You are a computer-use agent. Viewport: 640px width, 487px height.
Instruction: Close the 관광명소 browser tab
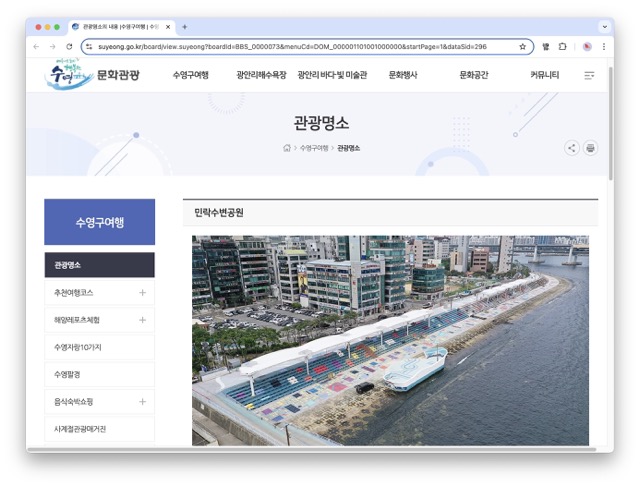pos(168,27)
